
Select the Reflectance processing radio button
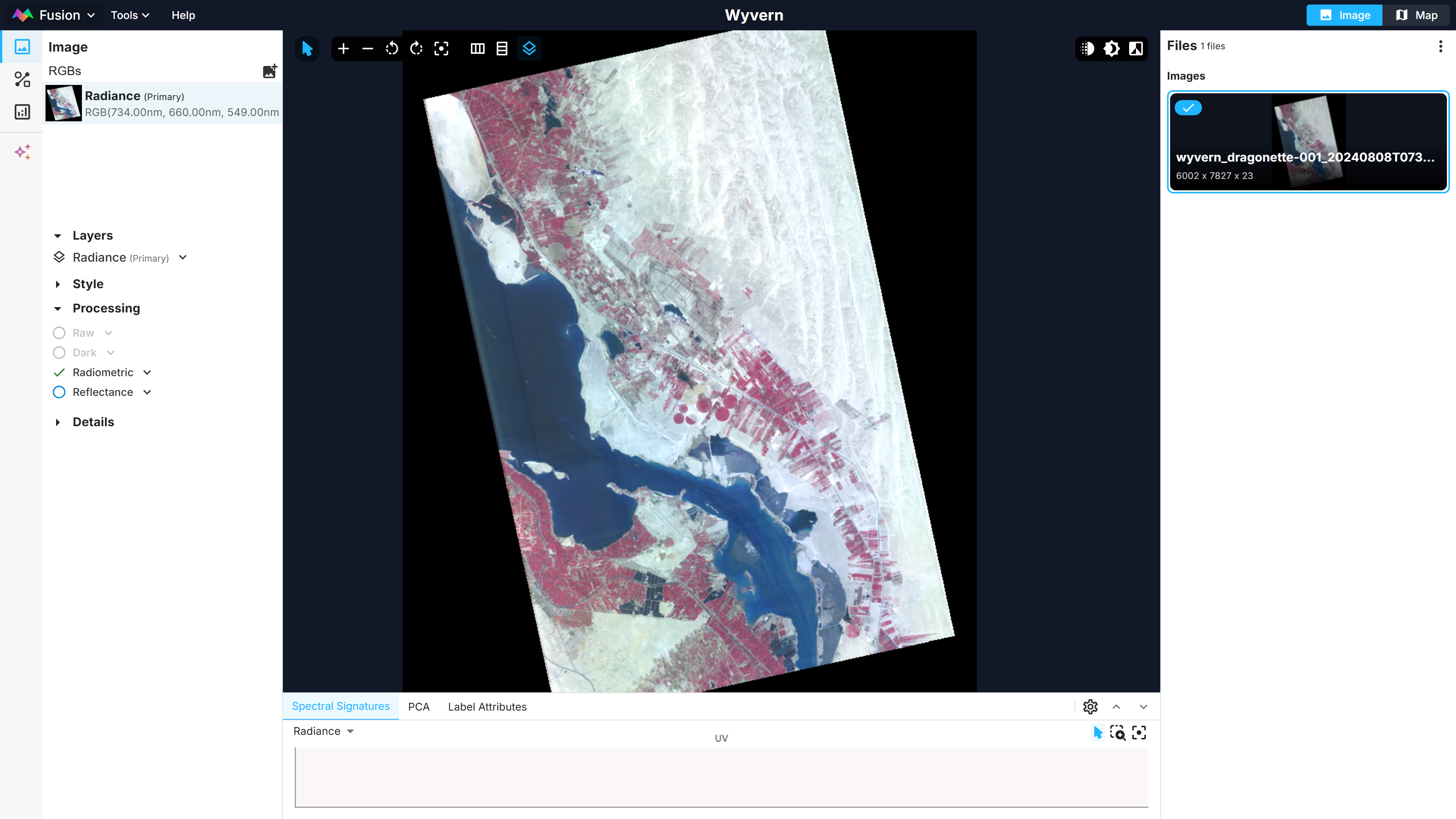pyautogui.click(x=59, y=392)
